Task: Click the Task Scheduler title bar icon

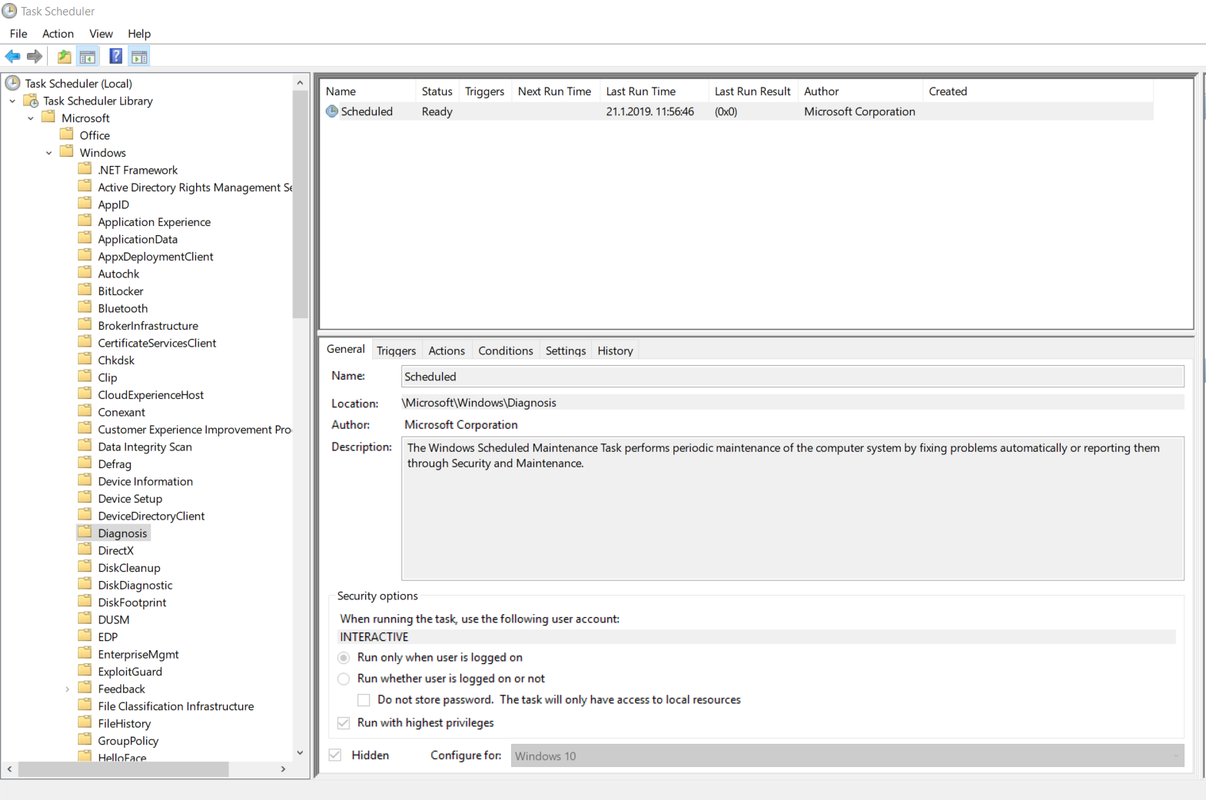Action: 9,11
